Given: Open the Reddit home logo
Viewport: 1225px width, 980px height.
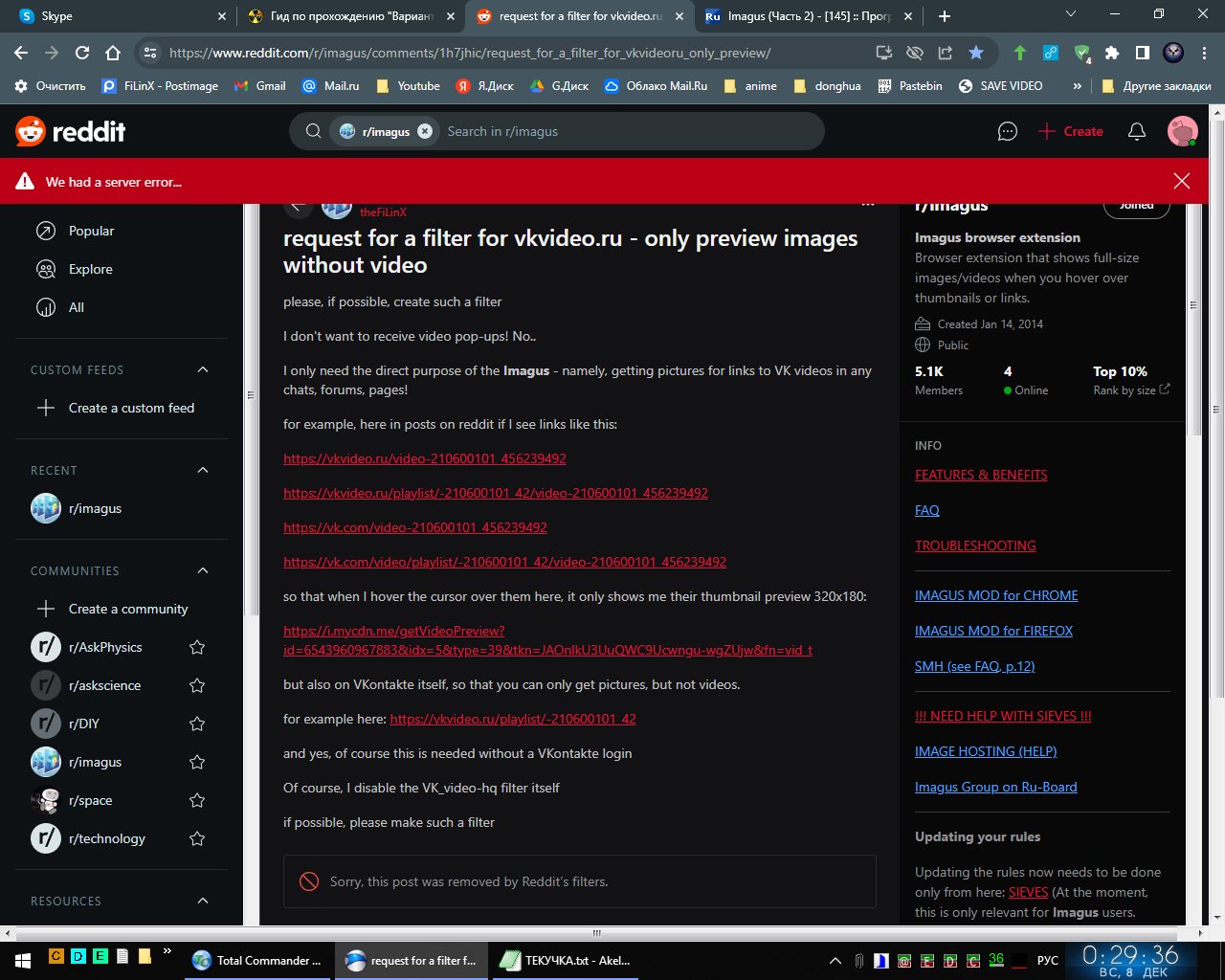Looking at the screenshot, I should pos(71,131).
